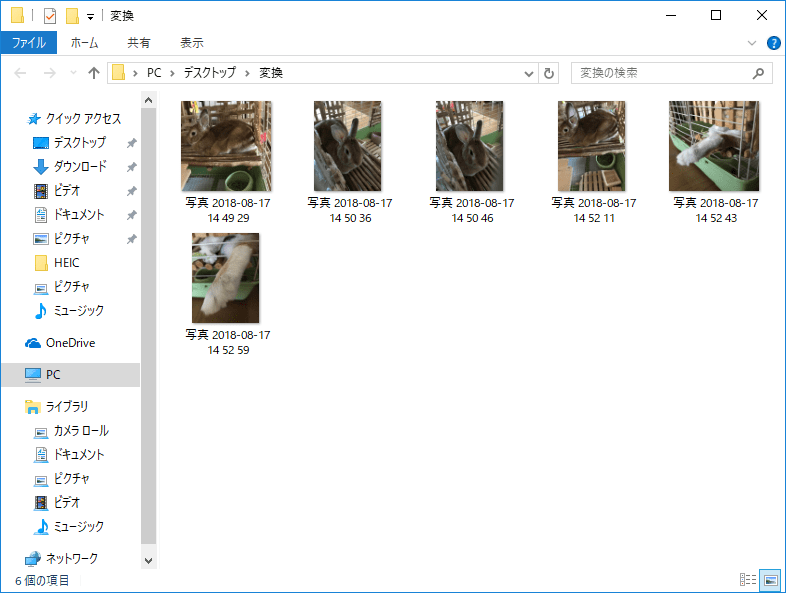Open pinned ドキュメント under Quick Access
The height and width of the screenshot is (593, 786).
79,215
